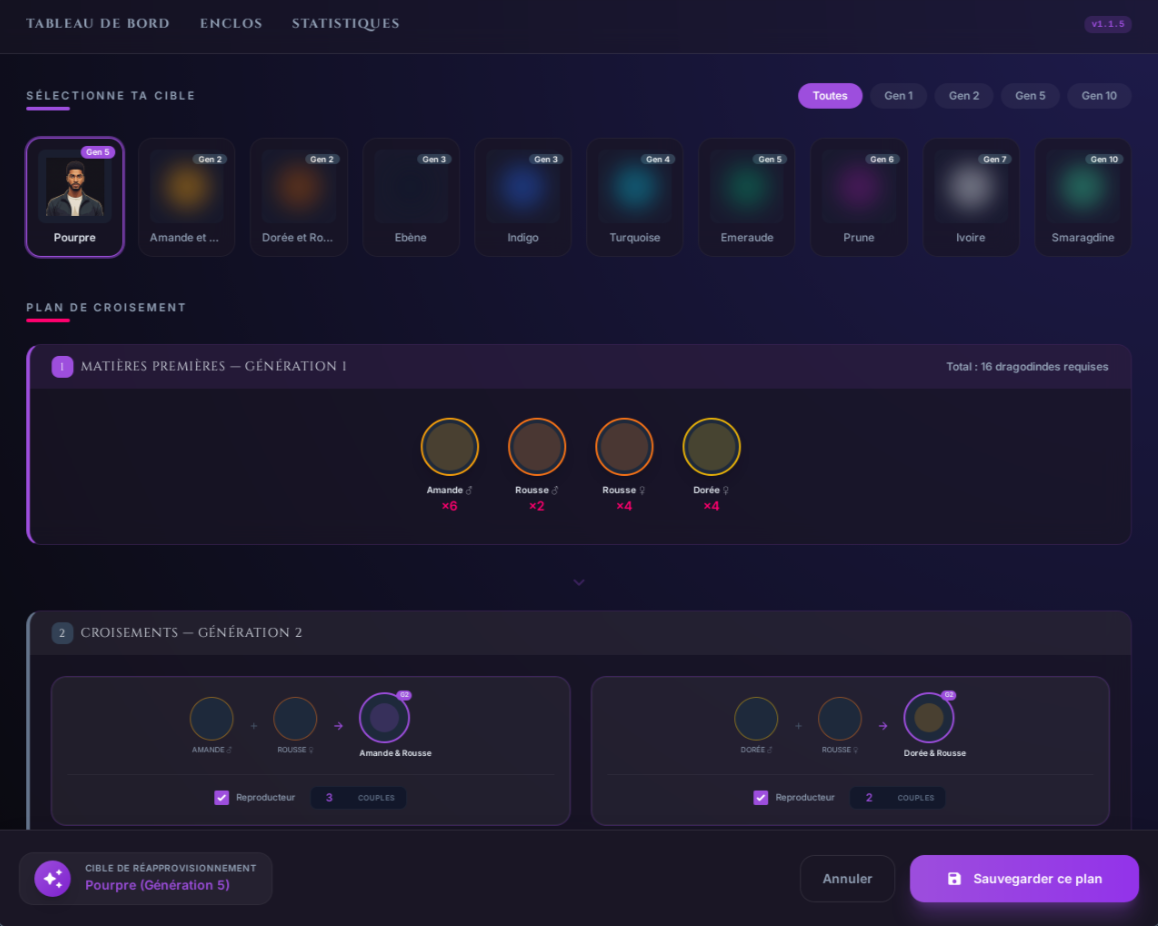Save the plan with Sauvegarder ce plan
The image size is (1158, 926).
[x=1024, y=879]
